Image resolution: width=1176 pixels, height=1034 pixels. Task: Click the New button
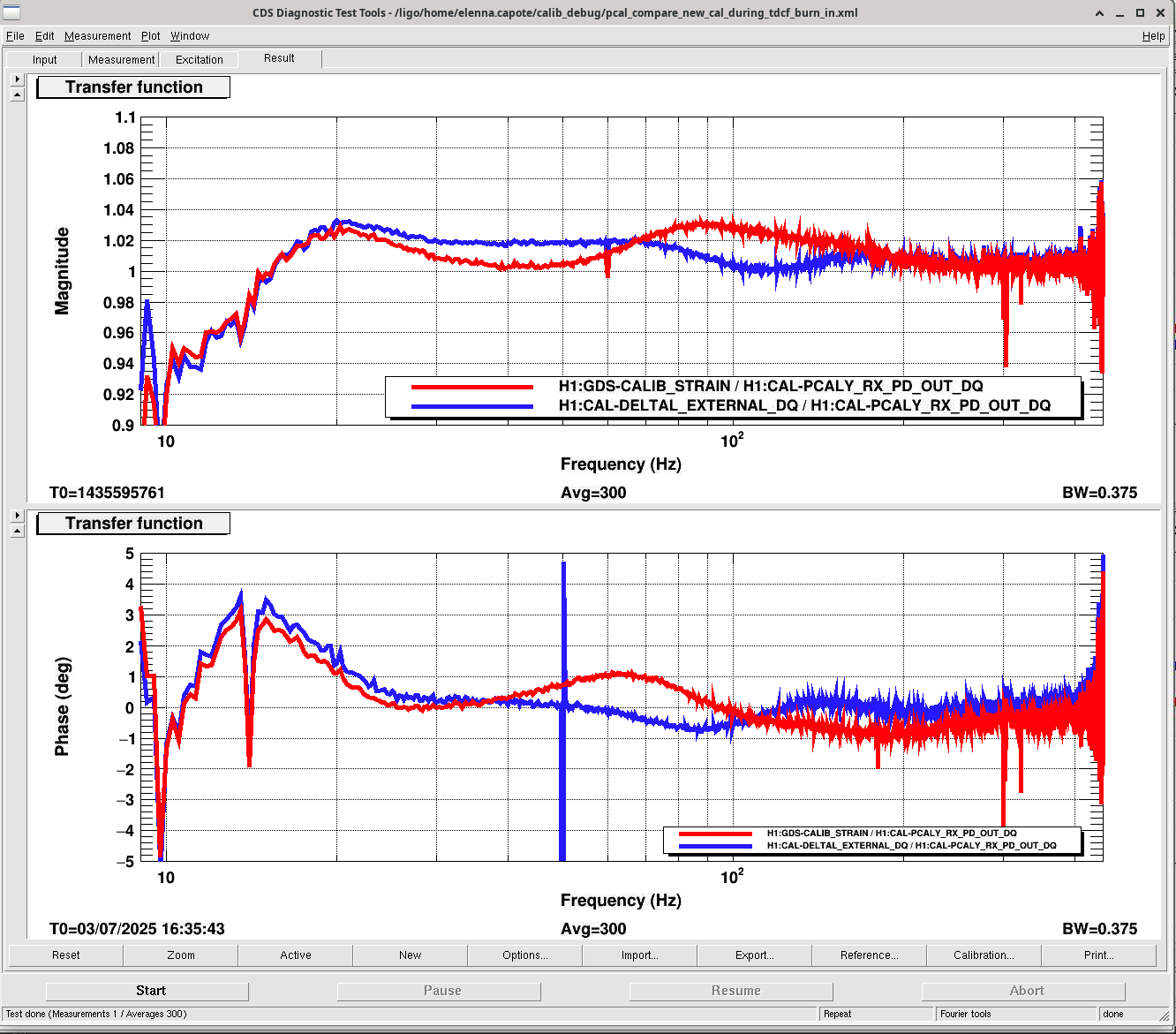point(411,955)
